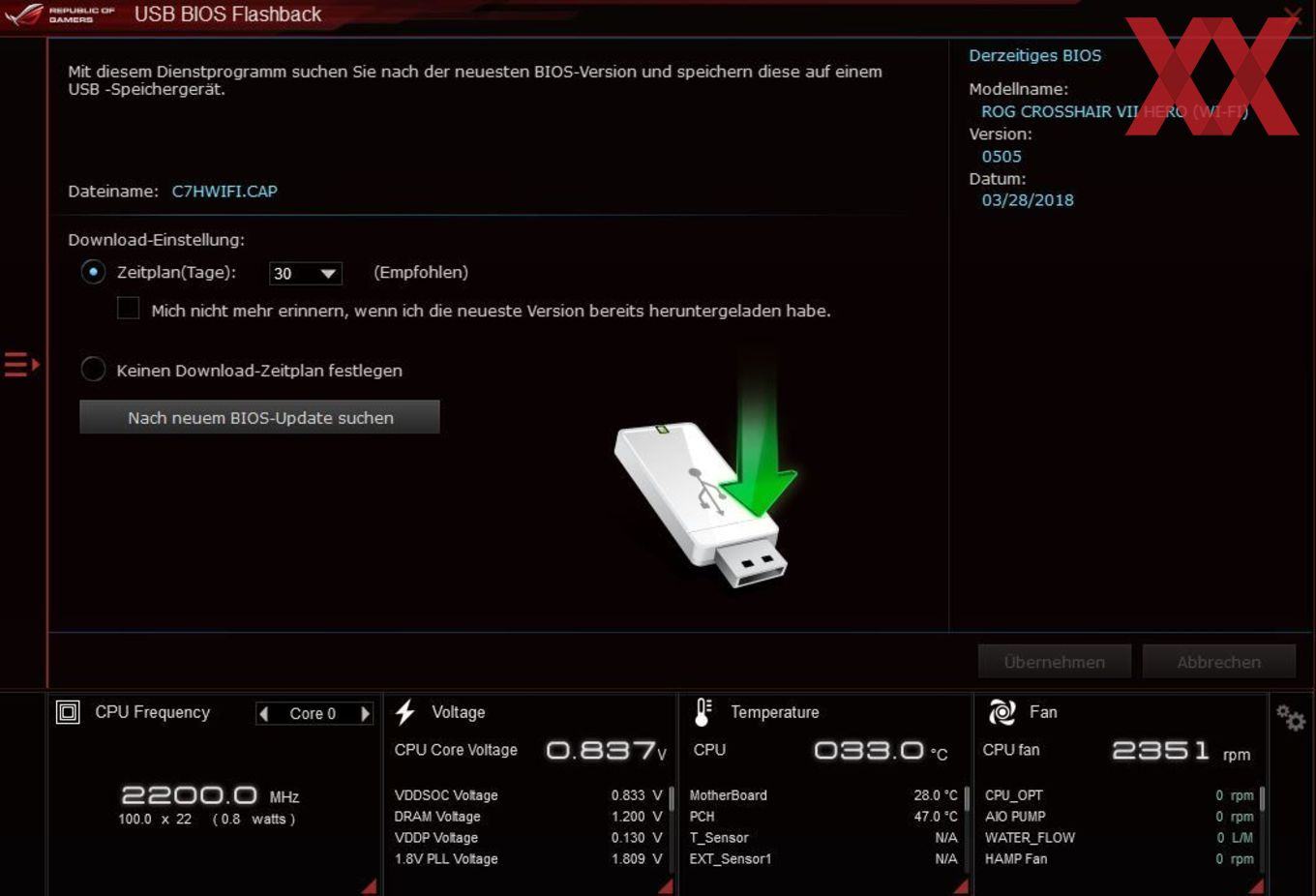1316x896 pixels.
Task: Select next core with right arrow
Action: 365,714
